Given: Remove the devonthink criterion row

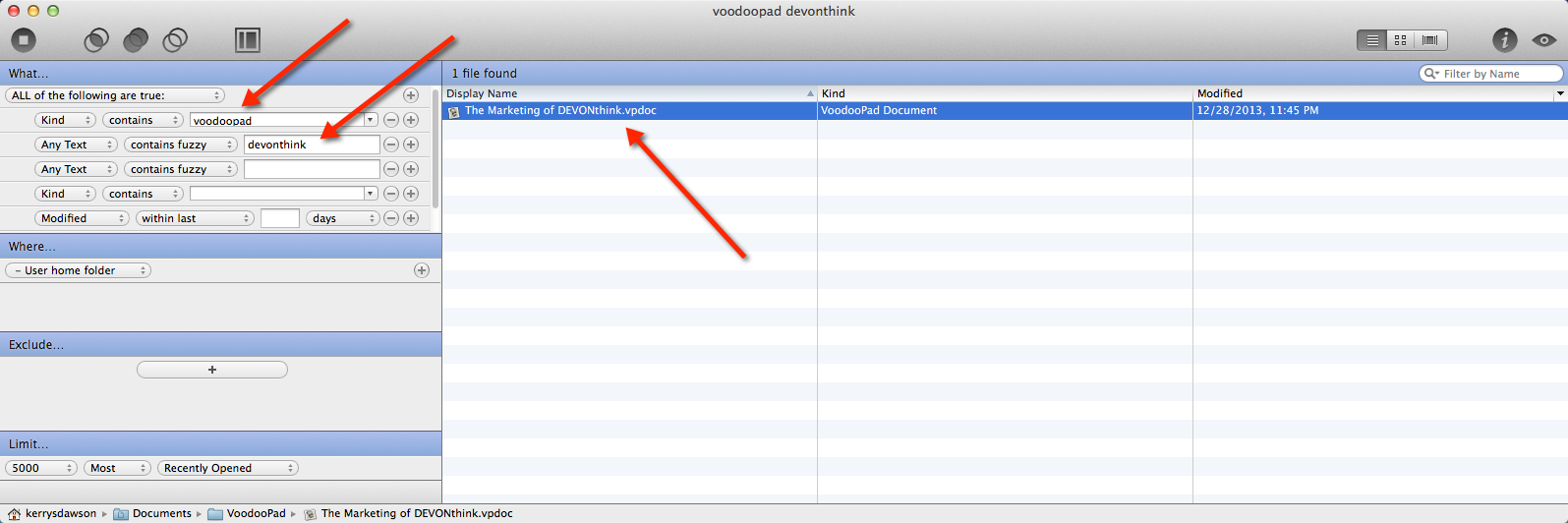Looking at the screenshot, I should click(390, 145).
